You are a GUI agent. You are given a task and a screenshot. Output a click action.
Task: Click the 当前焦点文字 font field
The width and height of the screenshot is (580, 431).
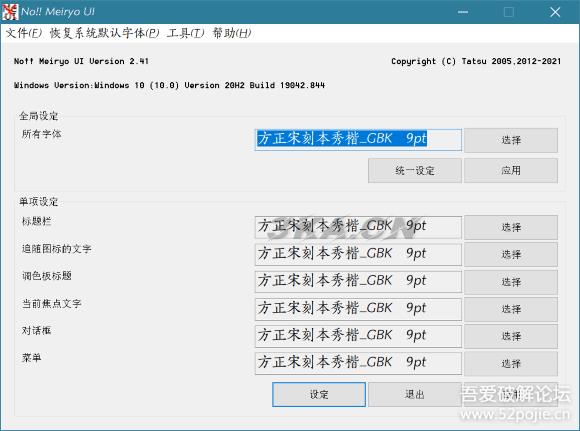coord(358,309)
